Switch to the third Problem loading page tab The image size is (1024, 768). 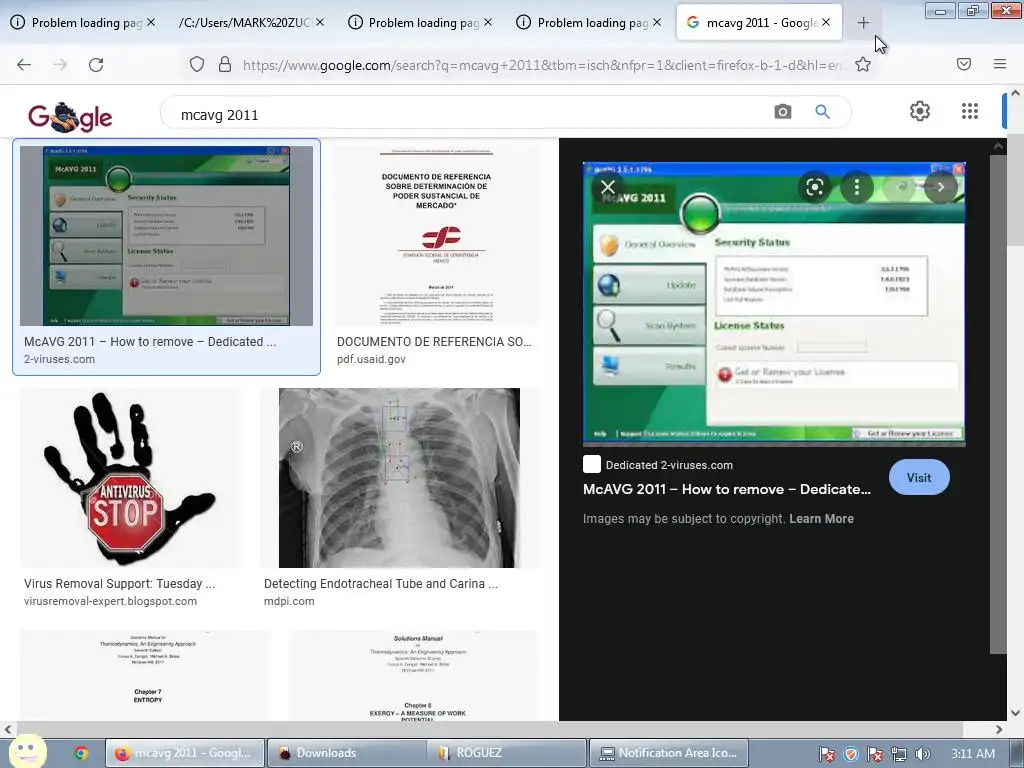pos(423,23)
